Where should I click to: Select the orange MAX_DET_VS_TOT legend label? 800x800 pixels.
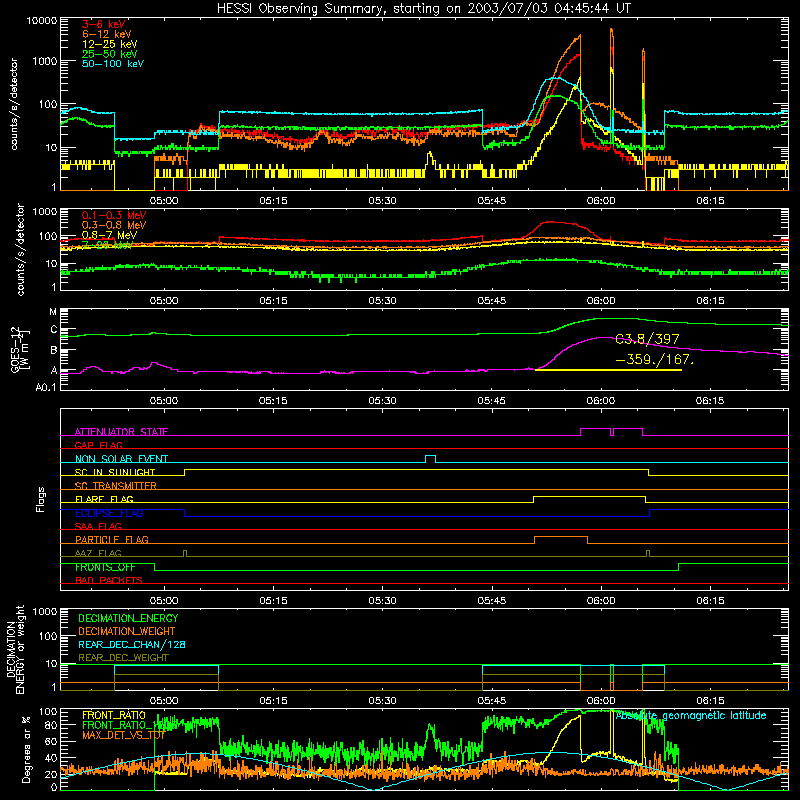(x=123, y=735)
